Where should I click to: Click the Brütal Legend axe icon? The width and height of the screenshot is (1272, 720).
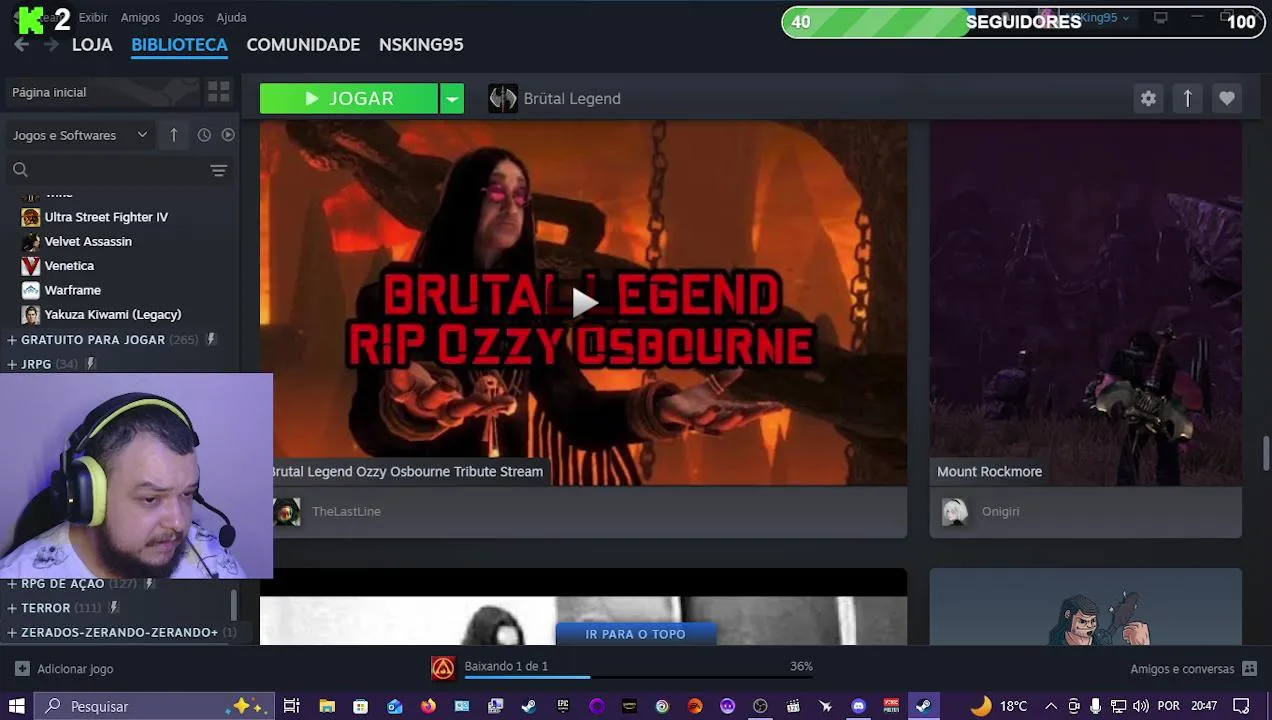pos(503,98)
